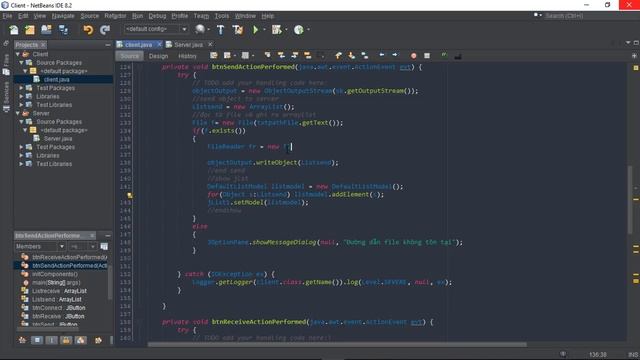Open the Run Project dropdown arrow

click(x=264, y=30)
